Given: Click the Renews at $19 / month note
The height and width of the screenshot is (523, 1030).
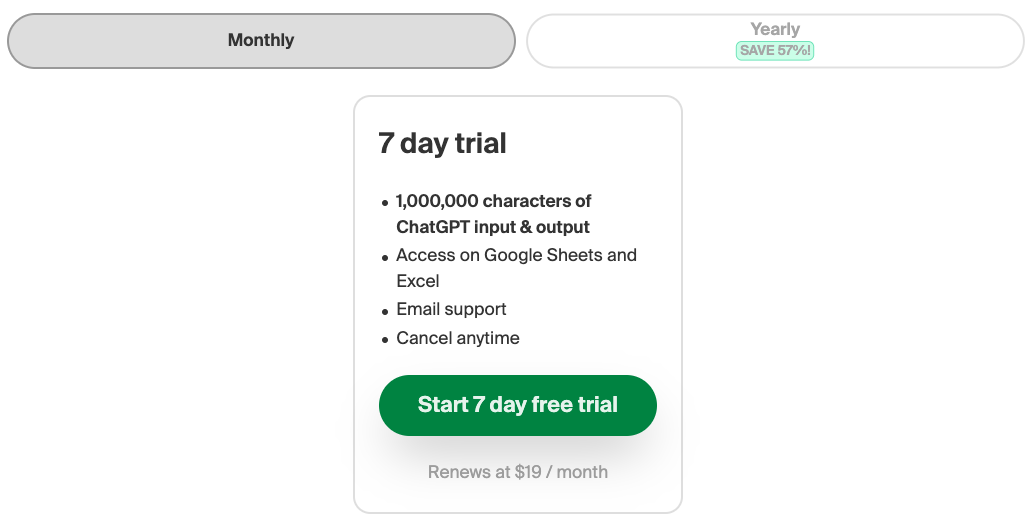Looking at the screenshot, I should point(518,472).
